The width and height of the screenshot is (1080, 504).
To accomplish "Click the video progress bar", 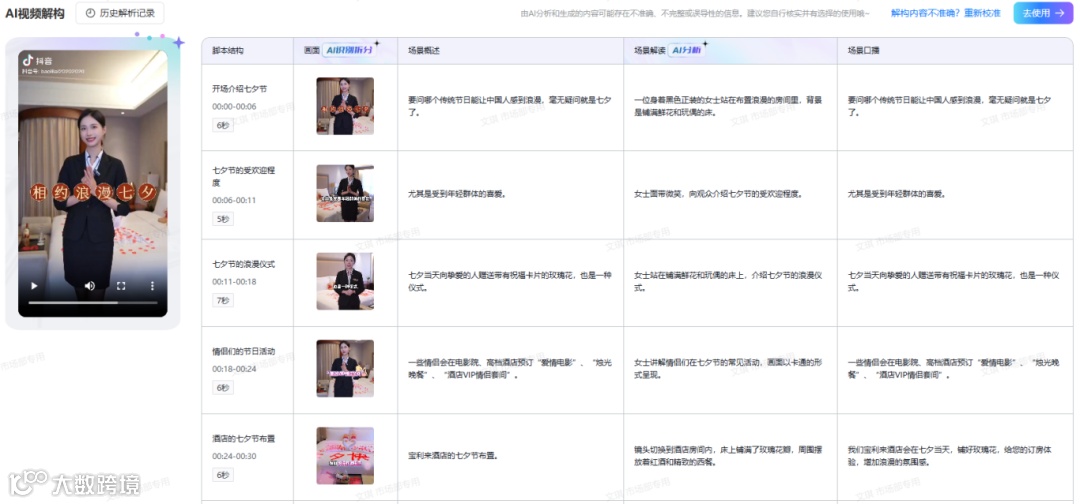I will pyautogui.click(x=93, y=302).
